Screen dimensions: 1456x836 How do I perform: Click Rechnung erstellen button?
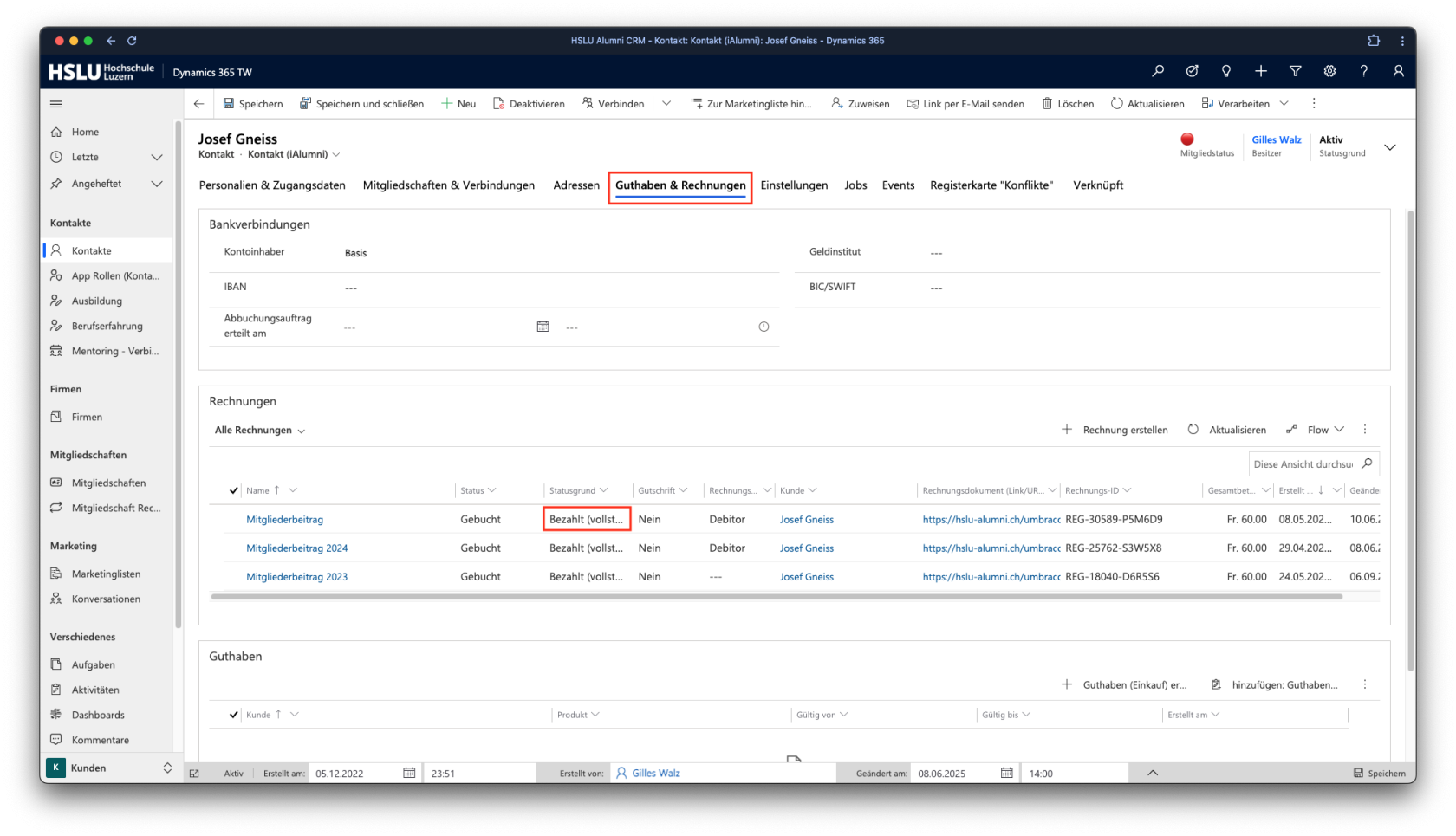(x=1115, y=430)
